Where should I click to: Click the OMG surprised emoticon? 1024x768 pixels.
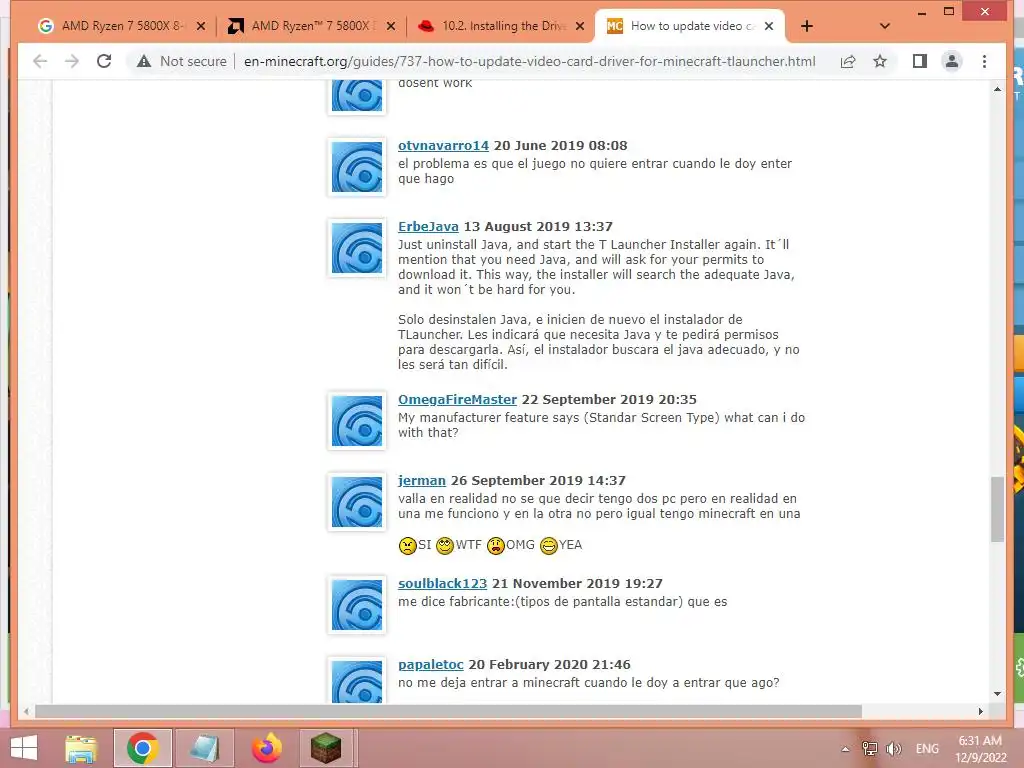click(x=496, y=545)
